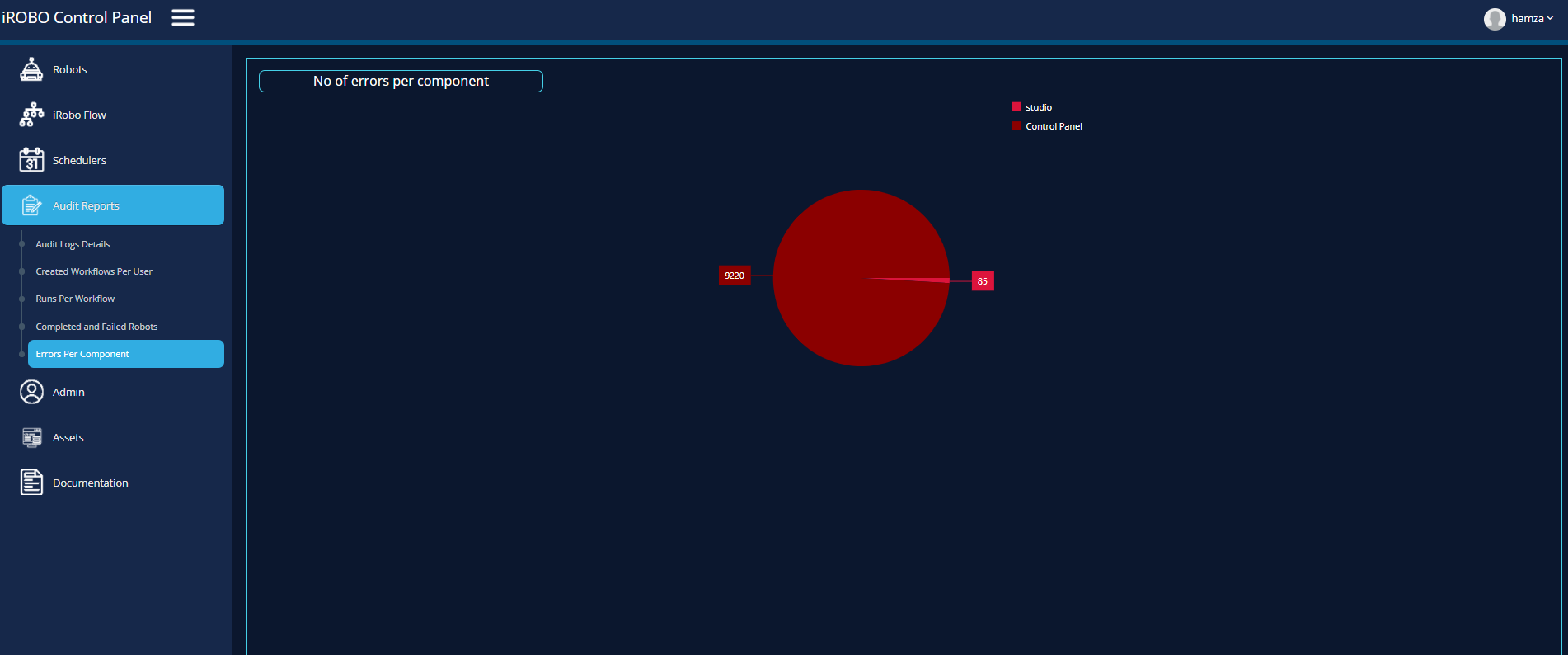Click the 85 data label on chart
The image size is (1568, 655).
[982, 281]
